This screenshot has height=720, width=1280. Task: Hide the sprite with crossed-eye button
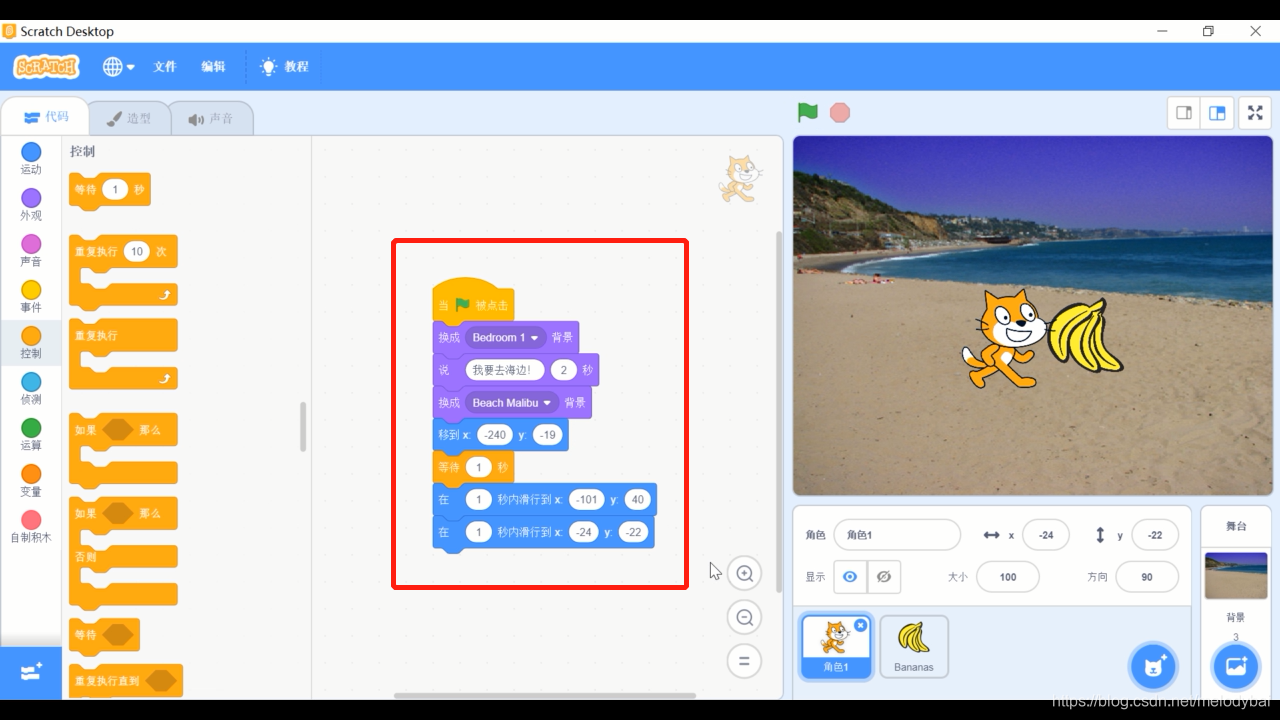(883, 577)
